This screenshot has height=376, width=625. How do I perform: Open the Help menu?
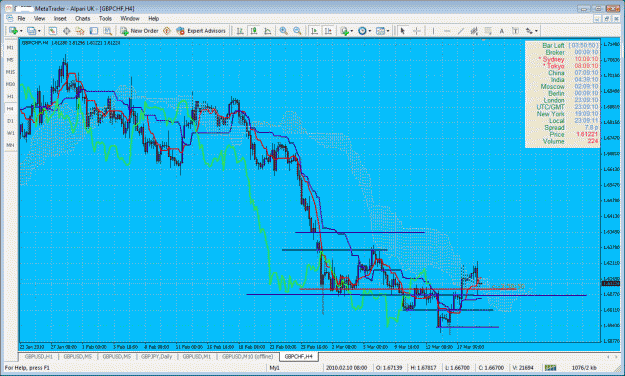153,18
